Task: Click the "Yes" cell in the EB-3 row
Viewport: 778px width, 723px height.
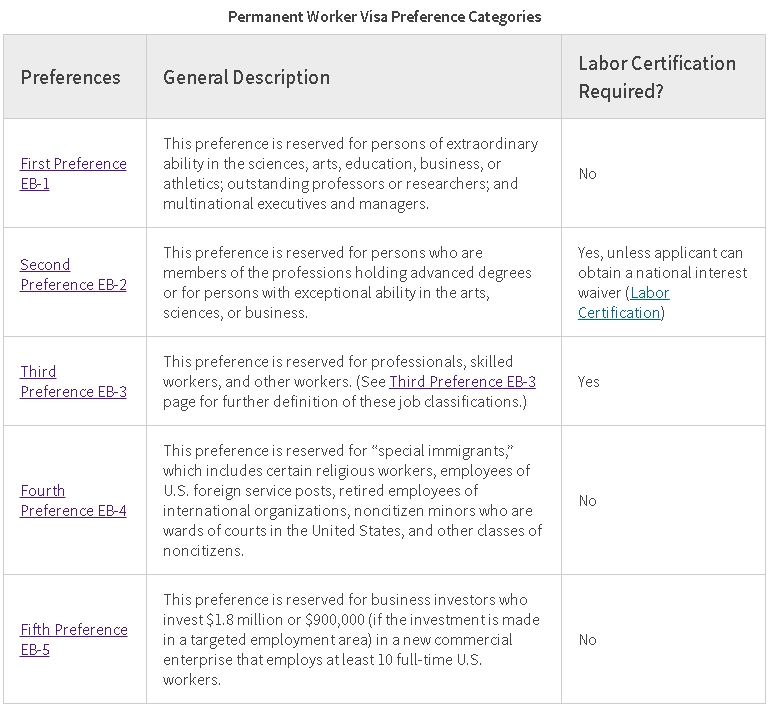Action: 589,382
